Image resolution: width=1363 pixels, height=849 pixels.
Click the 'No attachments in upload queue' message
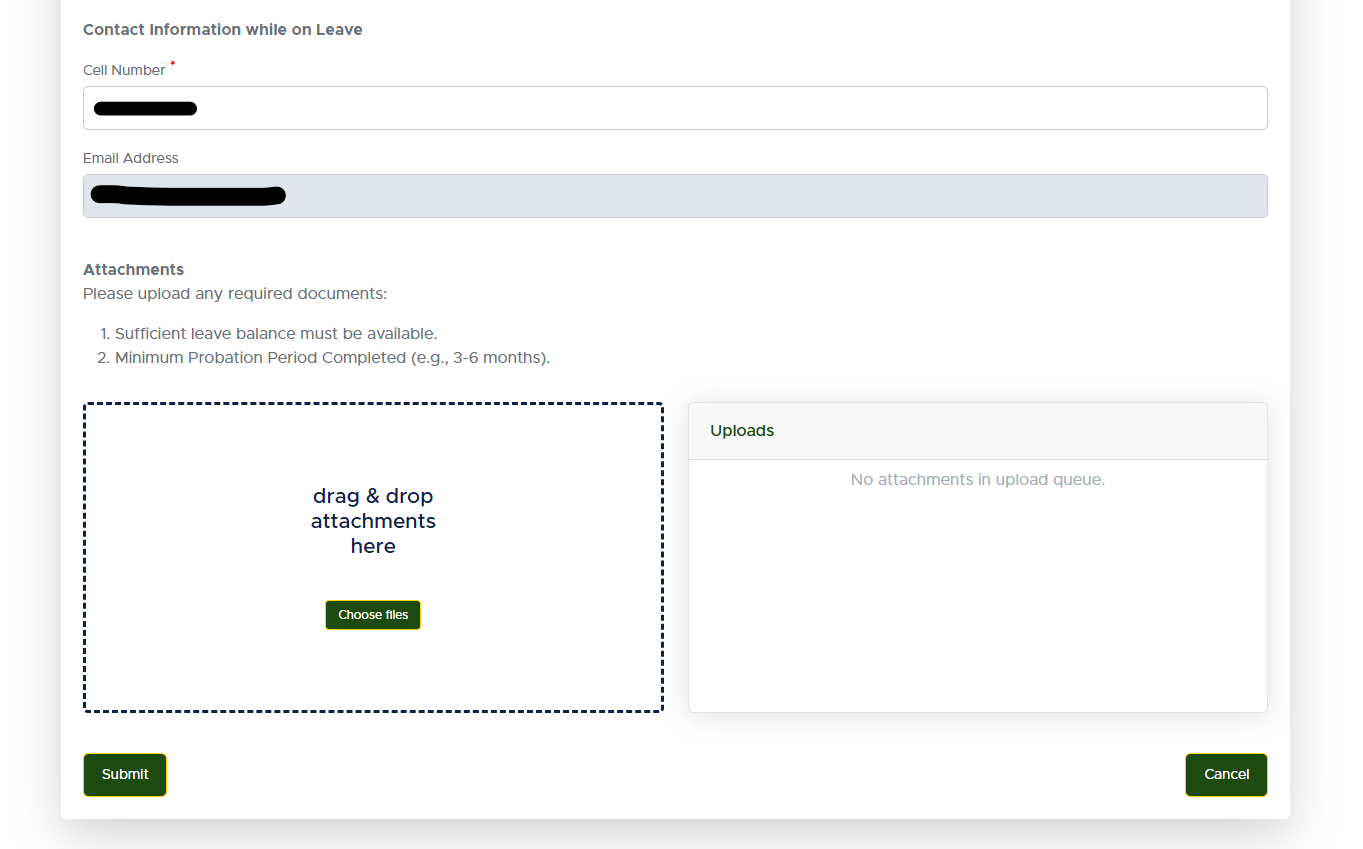tap(977, 480)
